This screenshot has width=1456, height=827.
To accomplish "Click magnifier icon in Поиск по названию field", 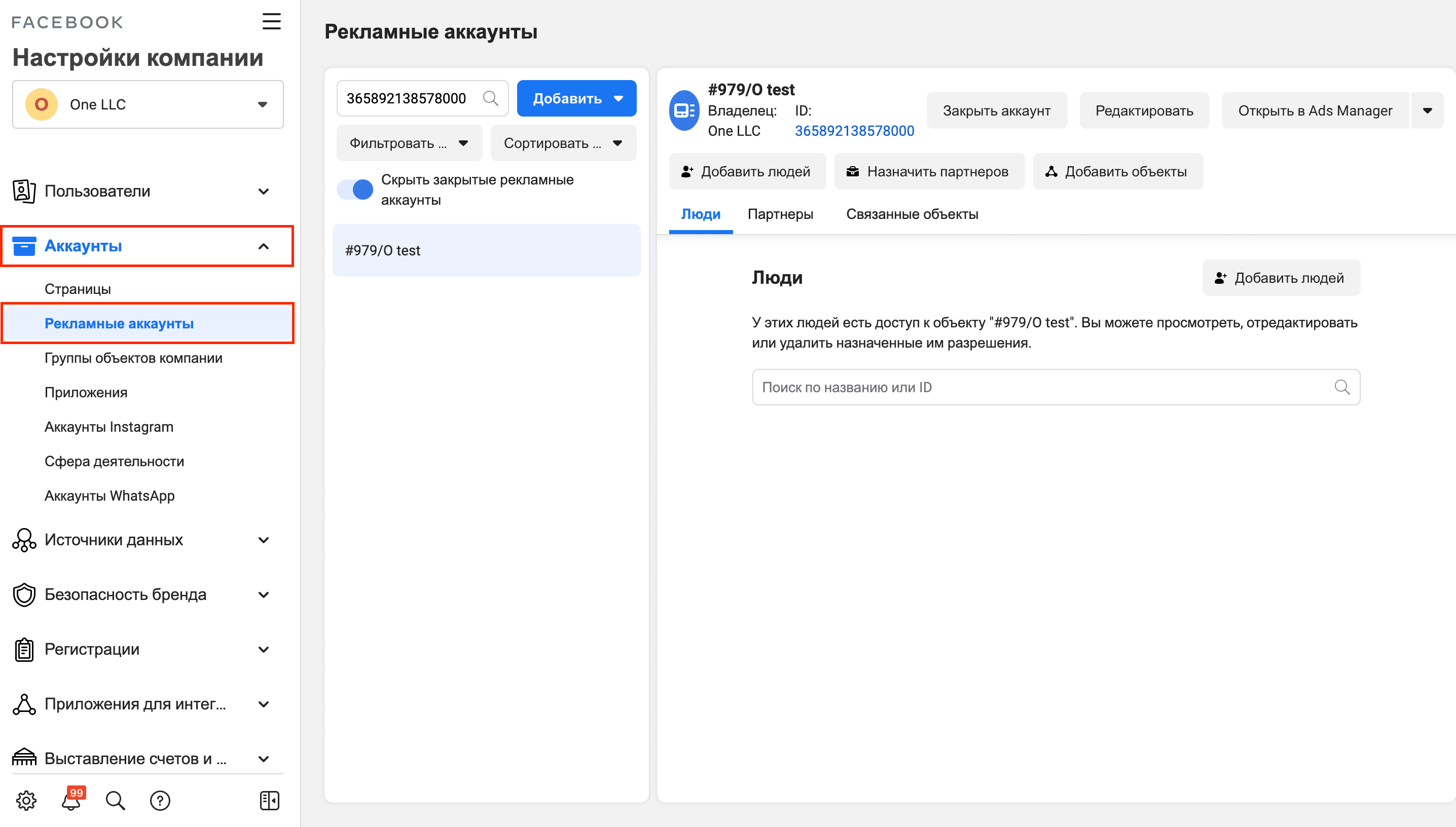I will tap(1342, 387).
